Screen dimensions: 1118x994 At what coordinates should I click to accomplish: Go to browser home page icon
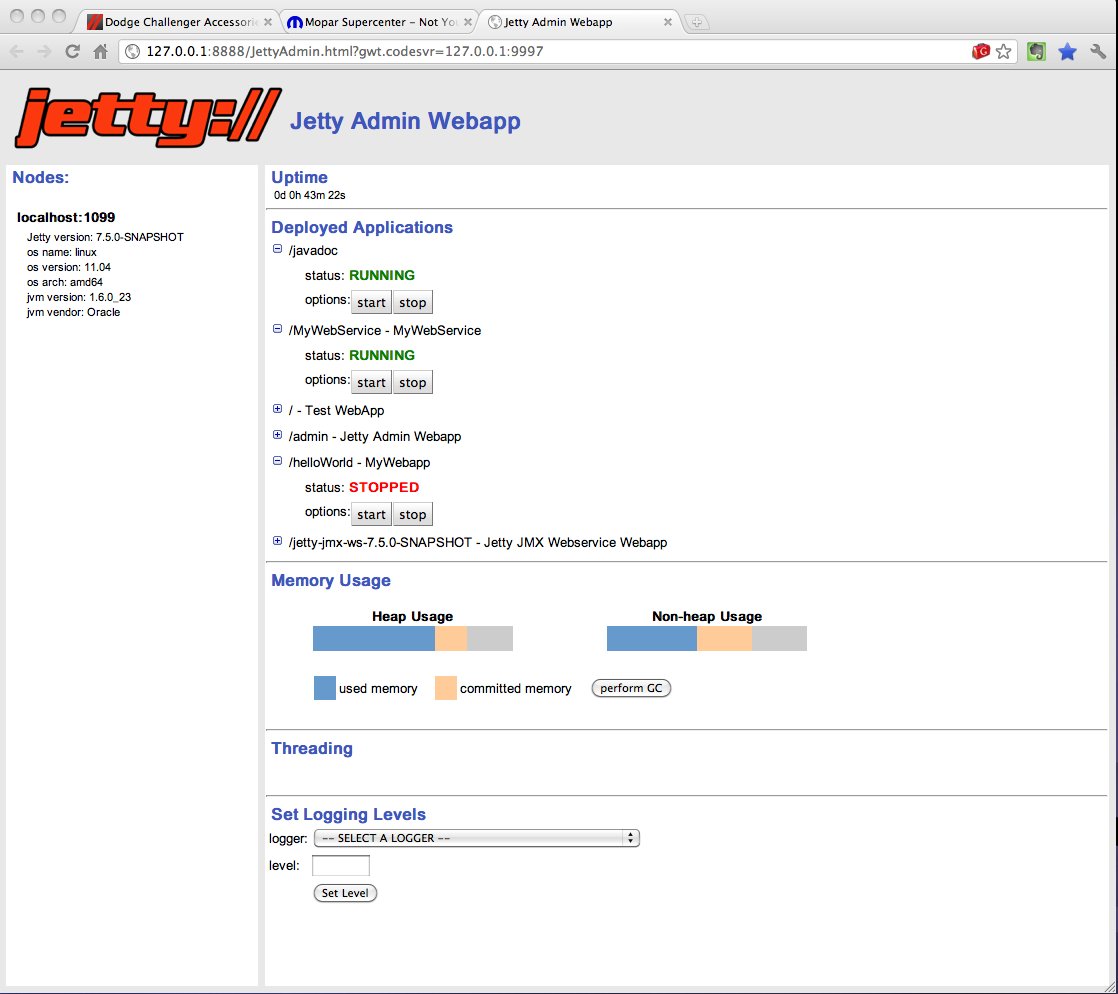coord(101,51)
